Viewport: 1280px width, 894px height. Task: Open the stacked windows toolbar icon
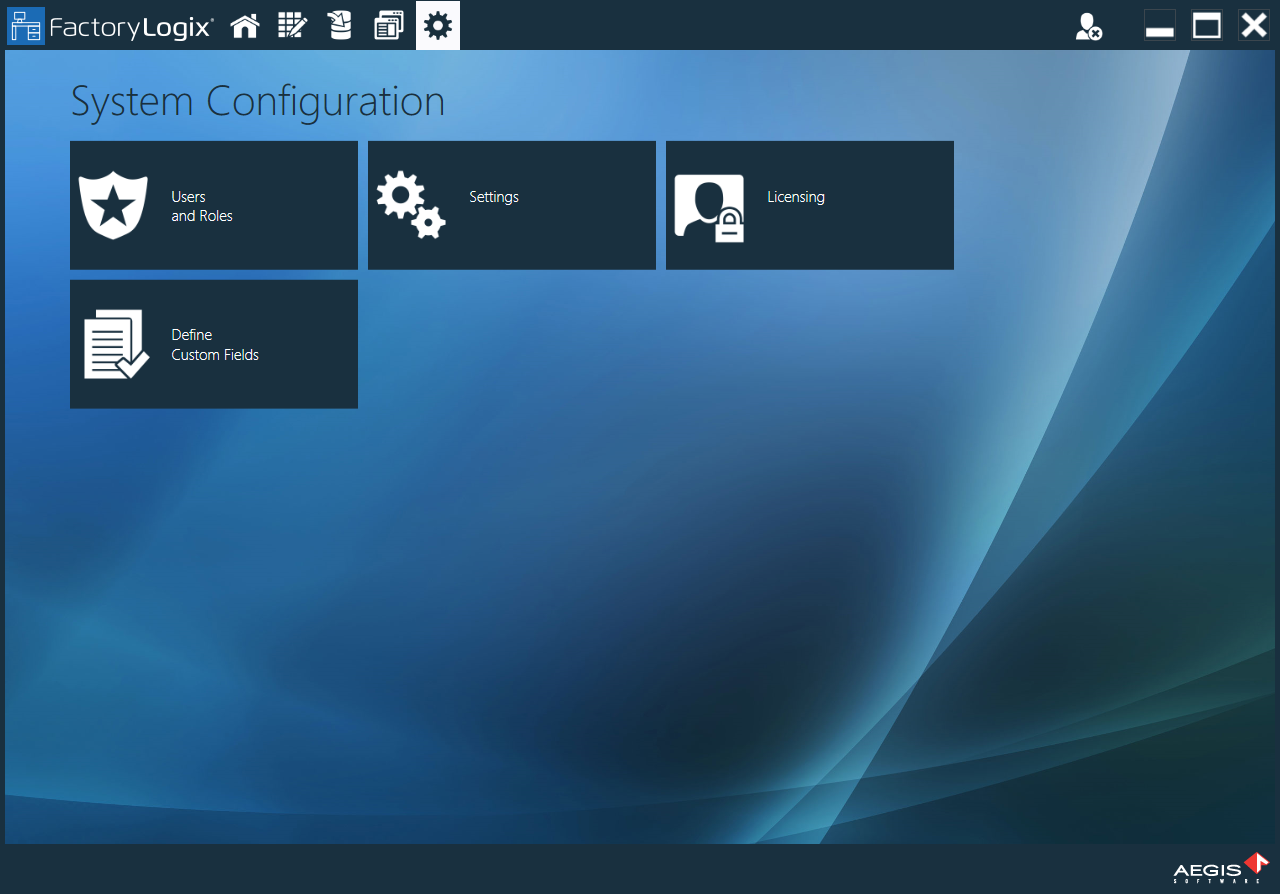pos(388,26)
